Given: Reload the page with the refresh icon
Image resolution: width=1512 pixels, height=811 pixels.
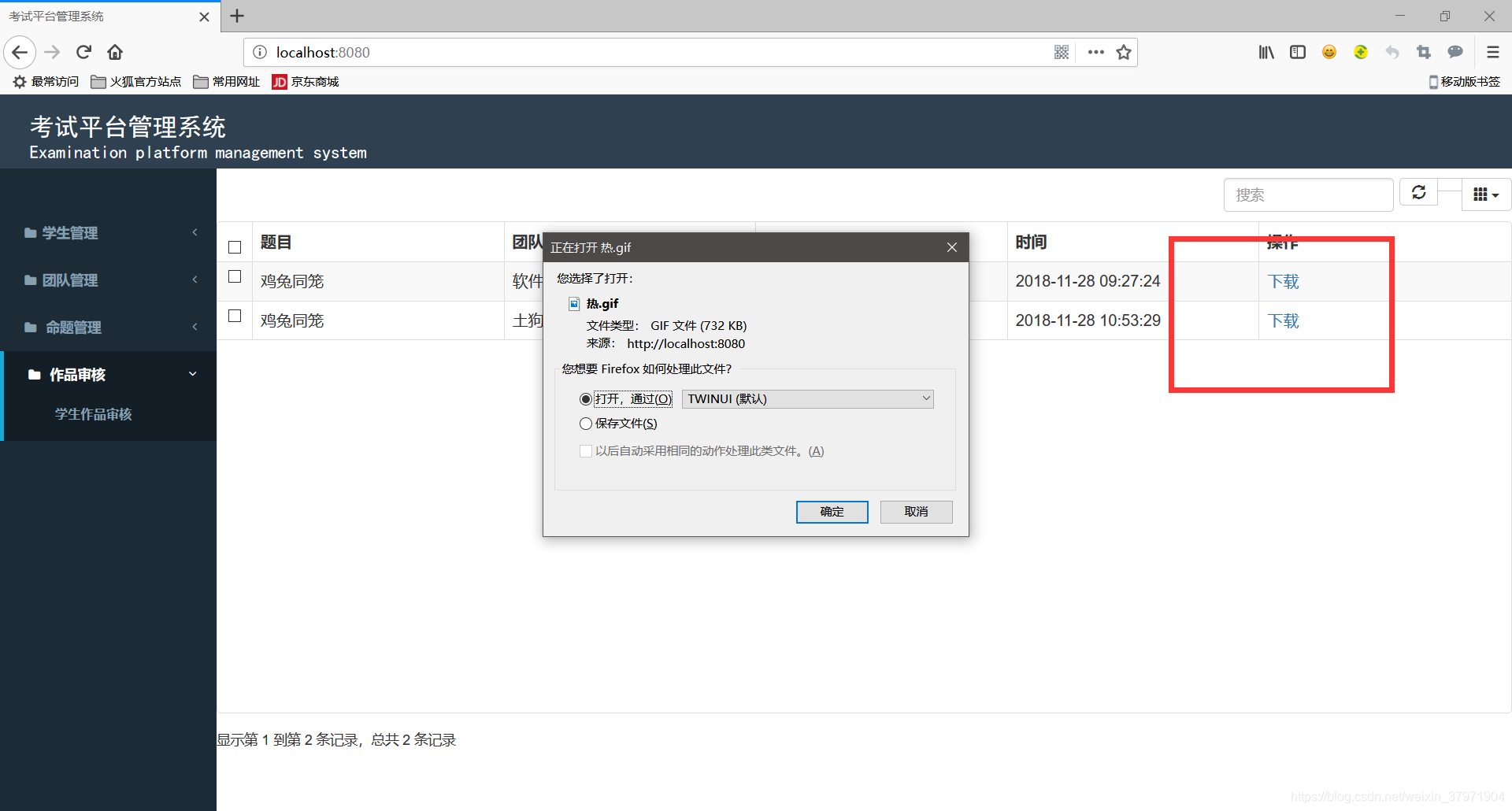Looking at the screenshot, I should [84, 53].
